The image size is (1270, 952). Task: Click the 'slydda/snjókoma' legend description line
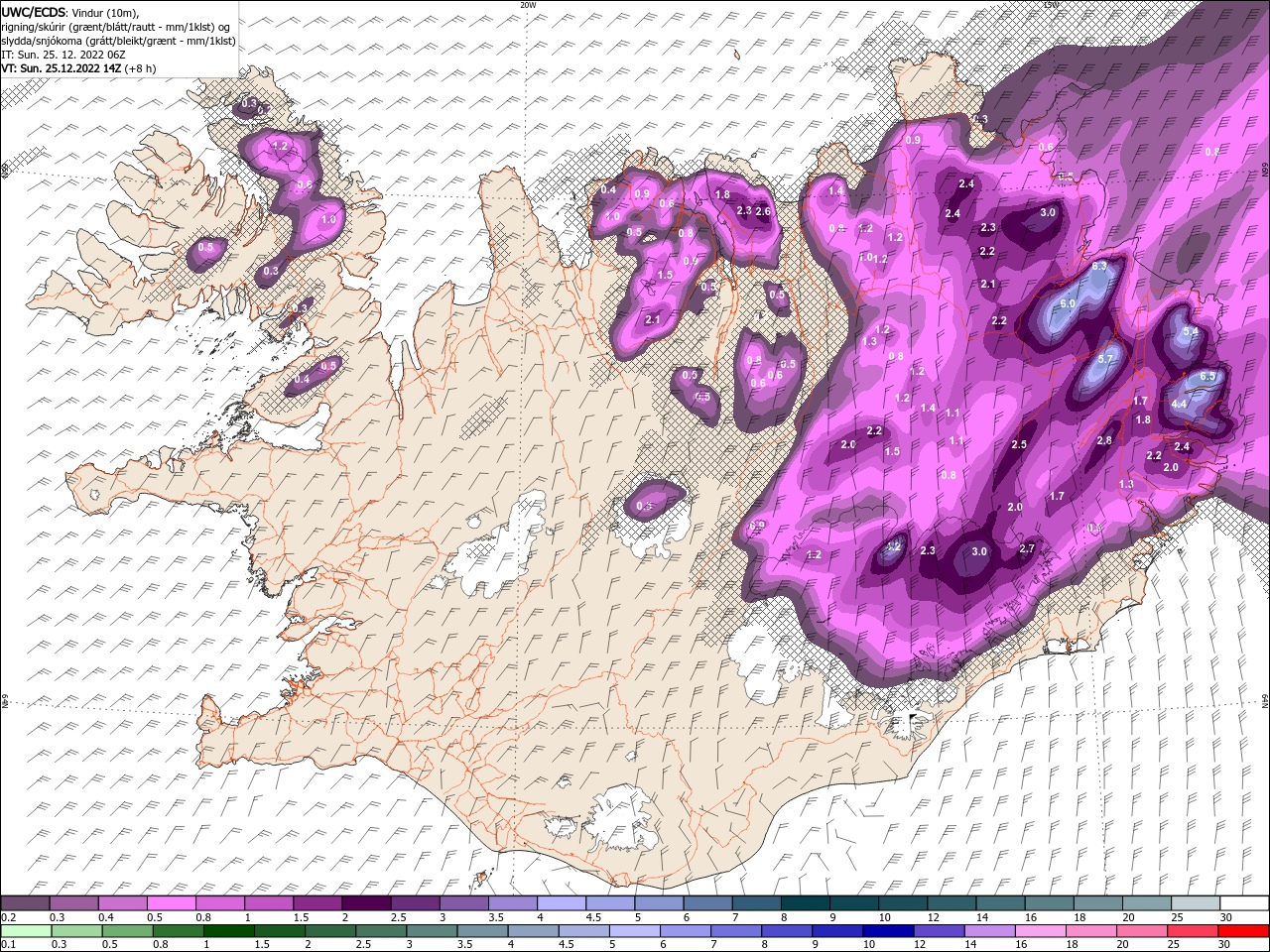[x=118, y=41]
